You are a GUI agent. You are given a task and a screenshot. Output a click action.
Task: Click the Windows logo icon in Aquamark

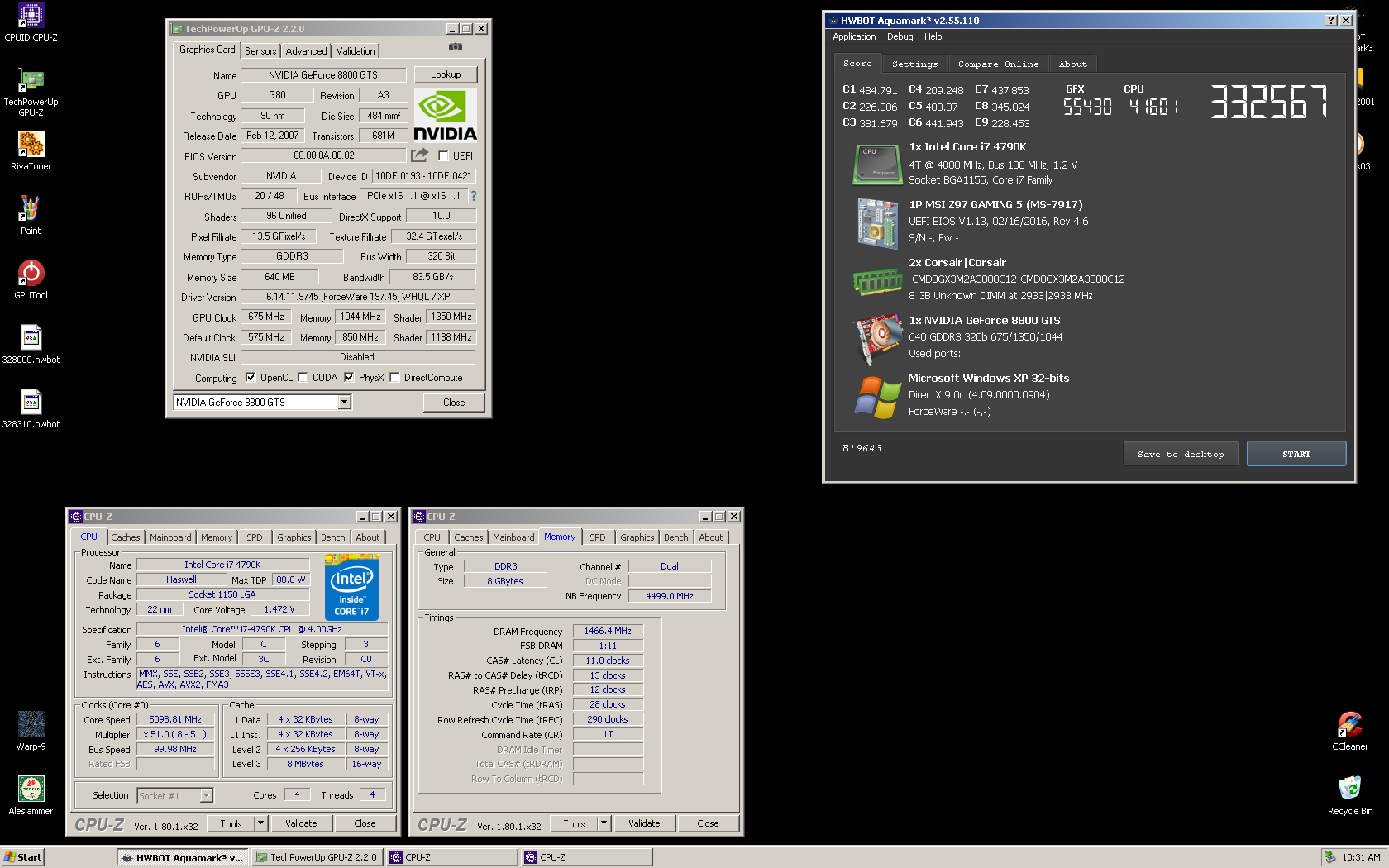877,397
